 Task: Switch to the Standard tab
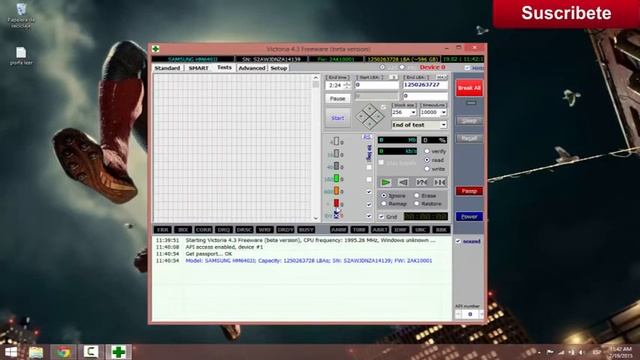pos(167,68)
